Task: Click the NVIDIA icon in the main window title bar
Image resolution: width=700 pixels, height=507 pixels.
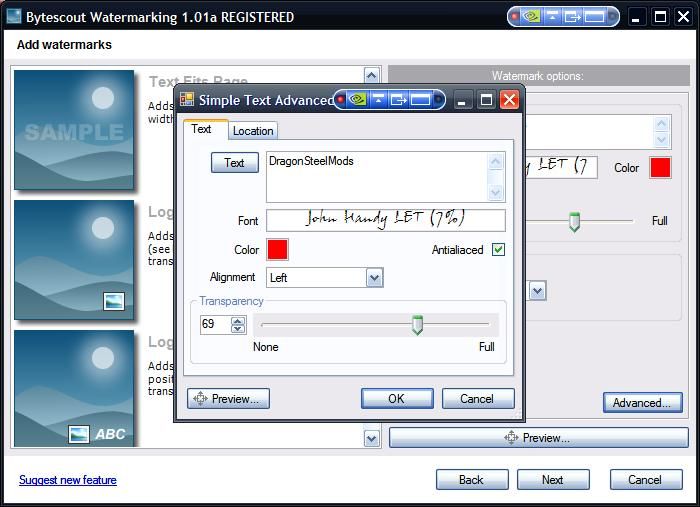Action: (532, 17)
